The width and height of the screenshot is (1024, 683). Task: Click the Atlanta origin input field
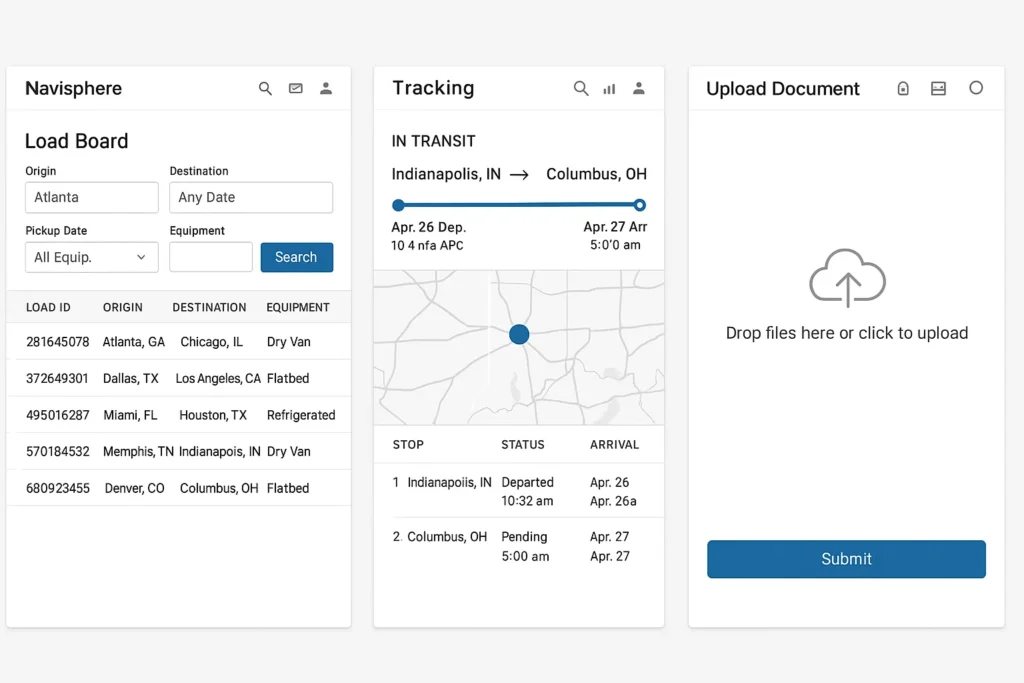pyautogui.click(x=91, y=197)
